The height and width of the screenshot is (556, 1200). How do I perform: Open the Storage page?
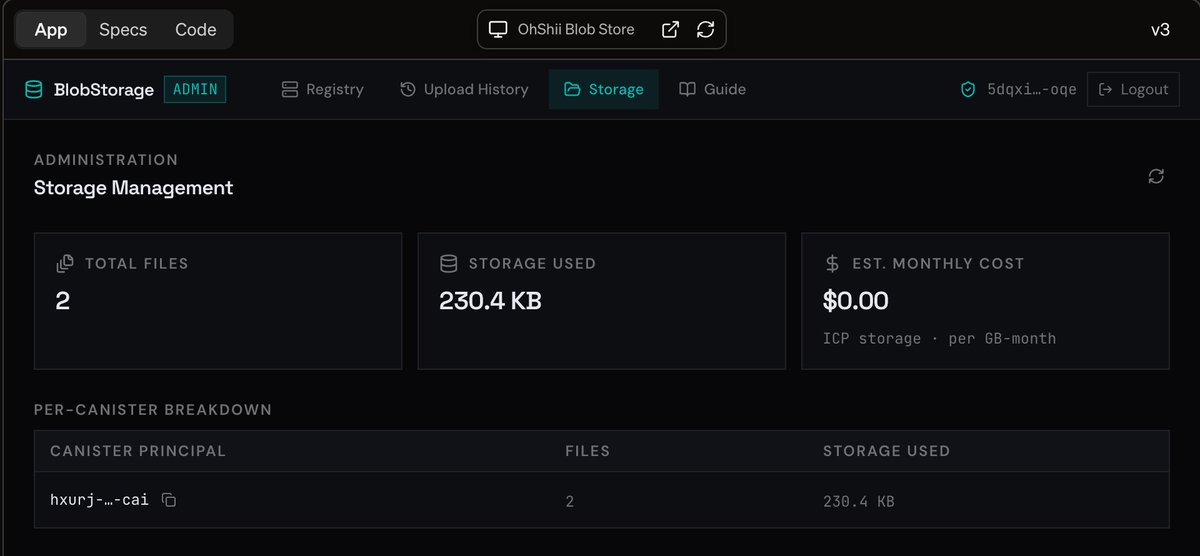coord(604,89)
